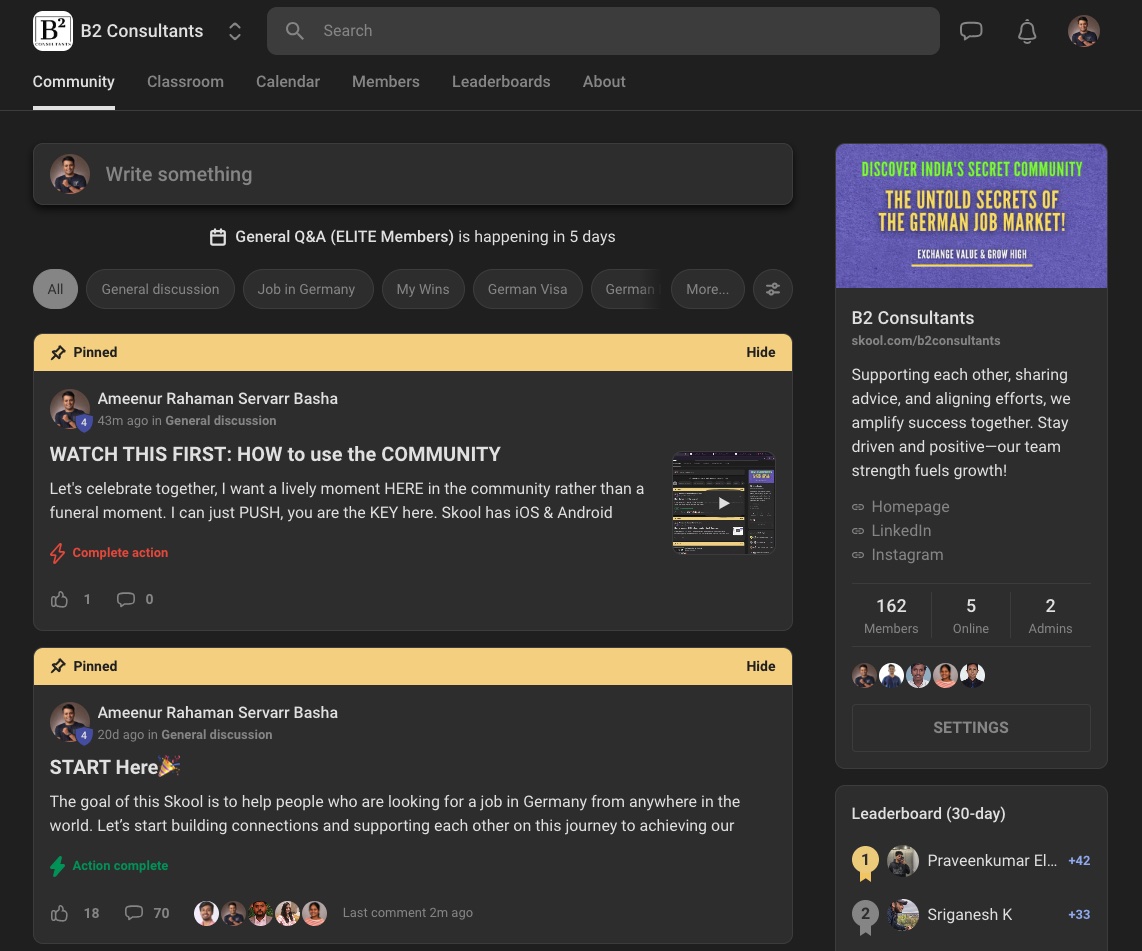Hide the WATCH THIS FIRST pinned post
The height and width of the screenshot is (951, 1142).
point(760,352)
